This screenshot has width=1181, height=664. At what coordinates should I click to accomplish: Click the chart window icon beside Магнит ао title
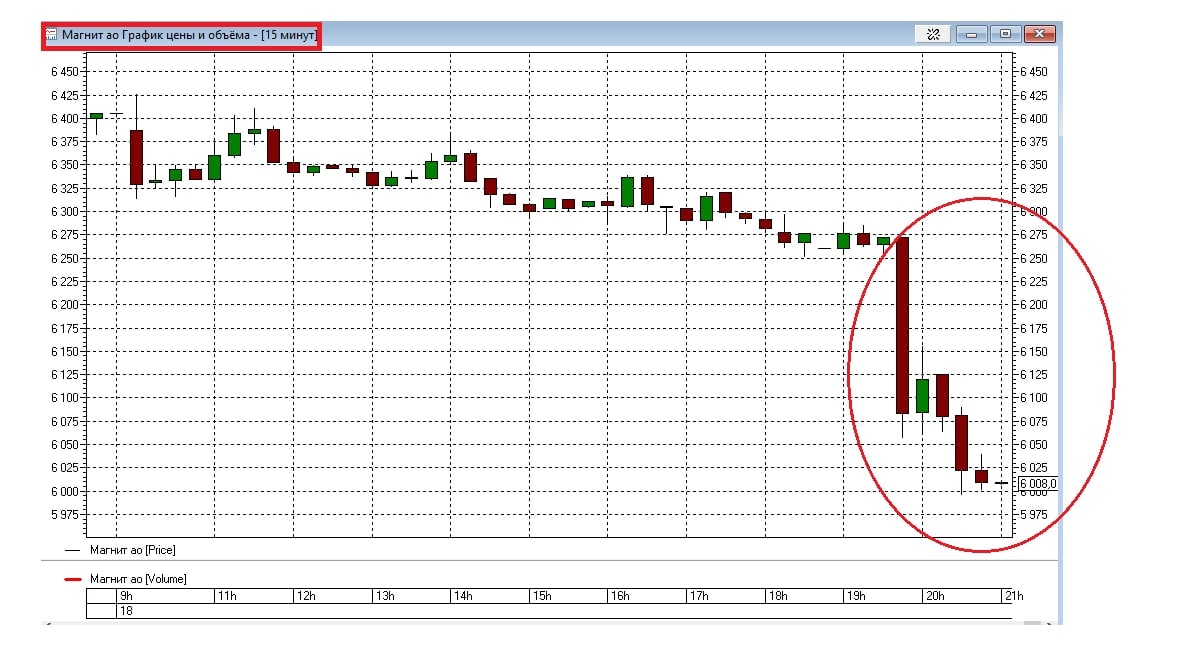[51, 35]
